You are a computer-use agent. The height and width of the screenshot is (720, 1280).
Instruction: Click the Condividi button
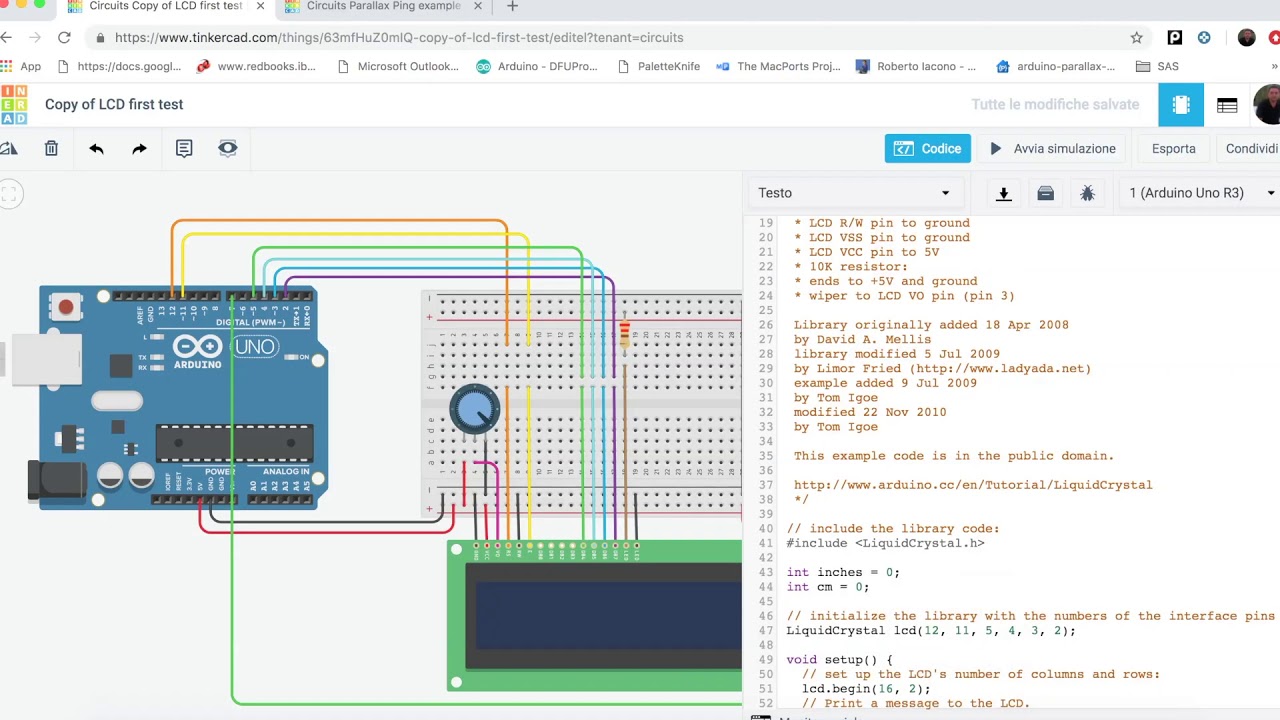pyautogui.click(x=1250, y=148)
